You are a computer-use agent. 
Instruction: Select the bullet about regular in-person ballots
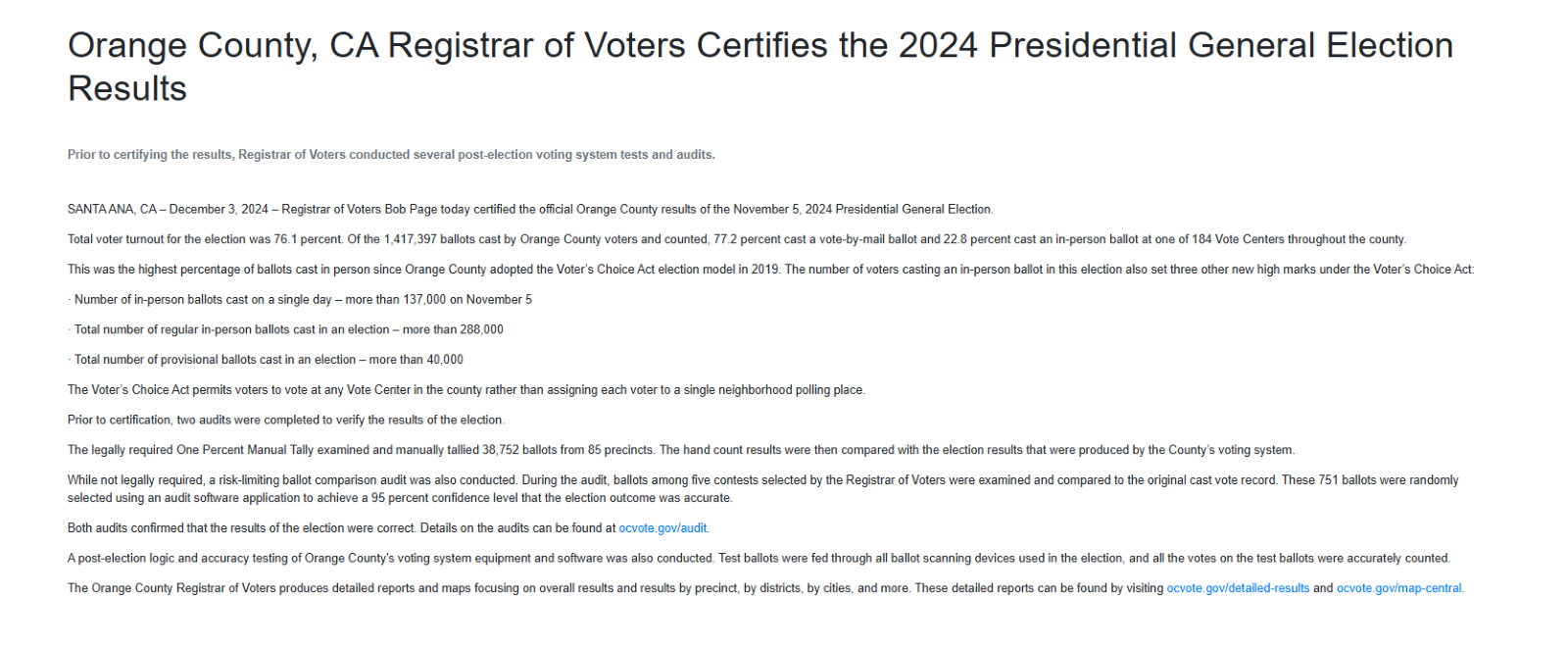pyautogui.click(x=288, y=330)
